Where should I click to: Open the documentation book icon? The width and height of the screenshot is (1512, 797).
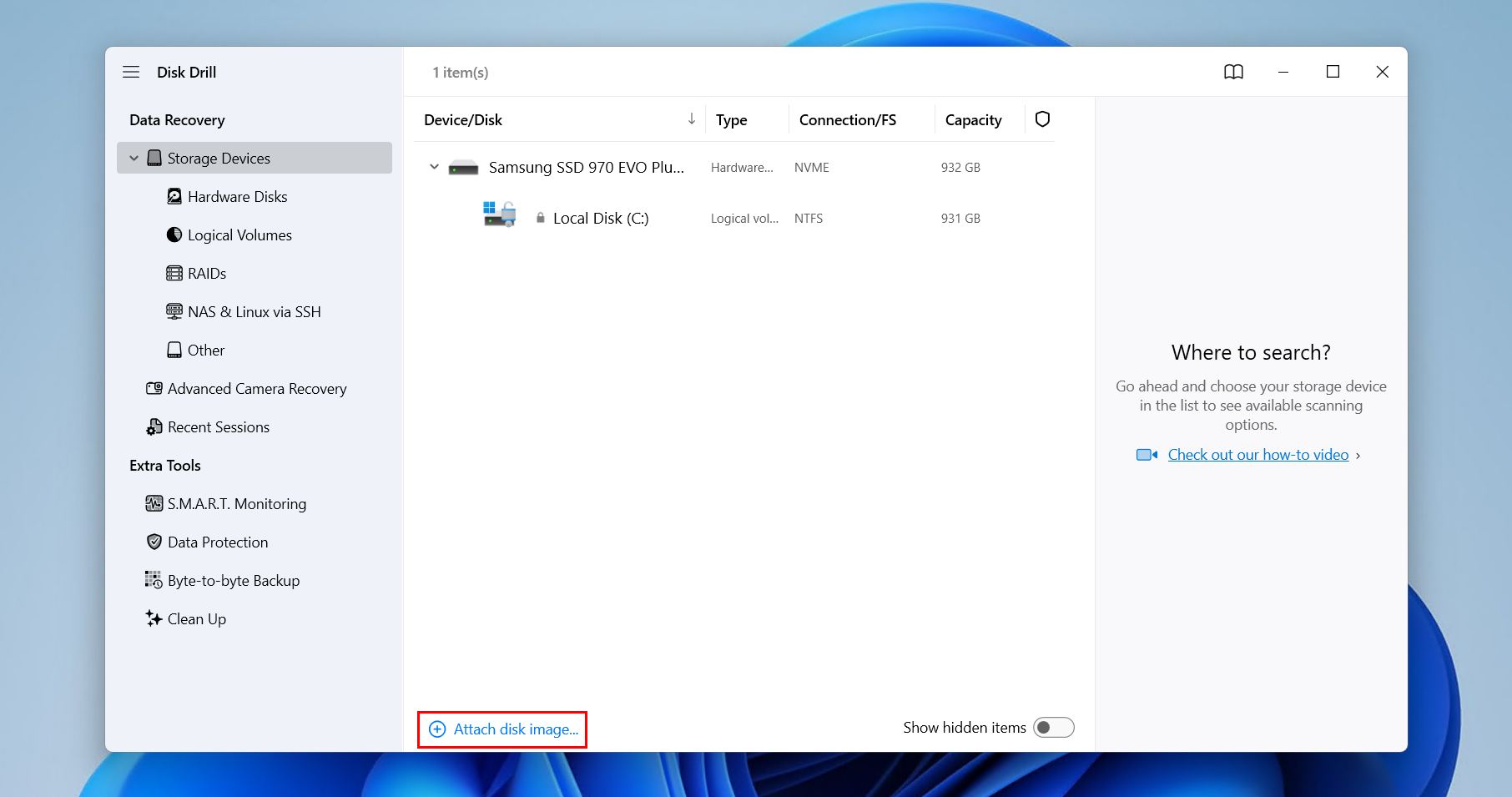point(1233,72)
